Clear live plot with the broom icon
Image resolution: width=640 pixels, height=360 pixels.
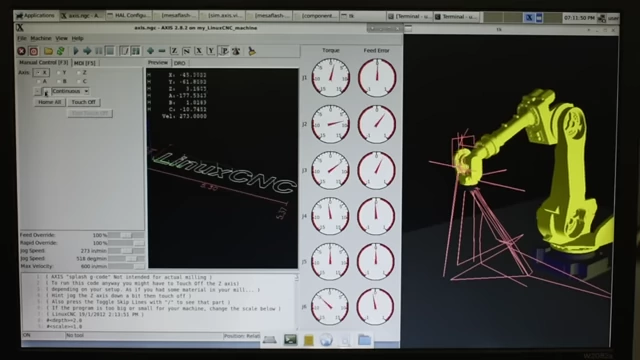point(252,51)
